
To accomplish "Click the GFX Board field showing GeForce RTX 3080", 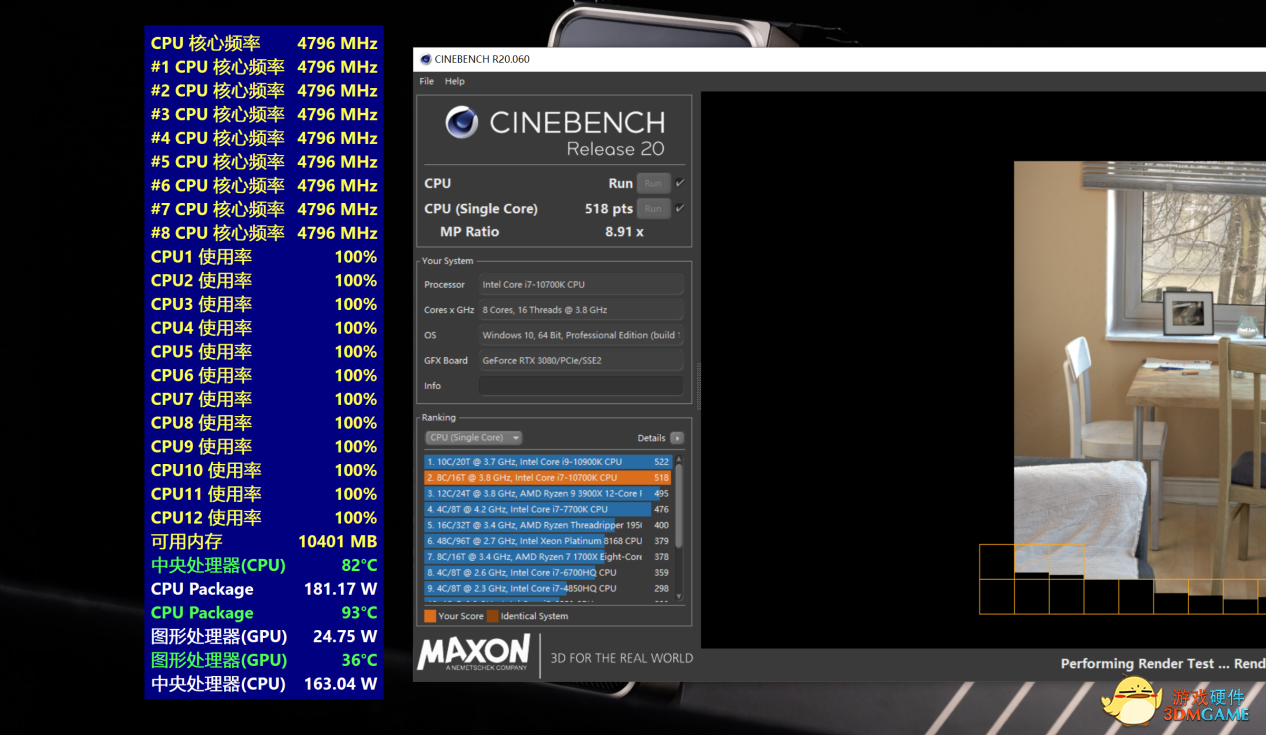I will [x=581, y=360].
